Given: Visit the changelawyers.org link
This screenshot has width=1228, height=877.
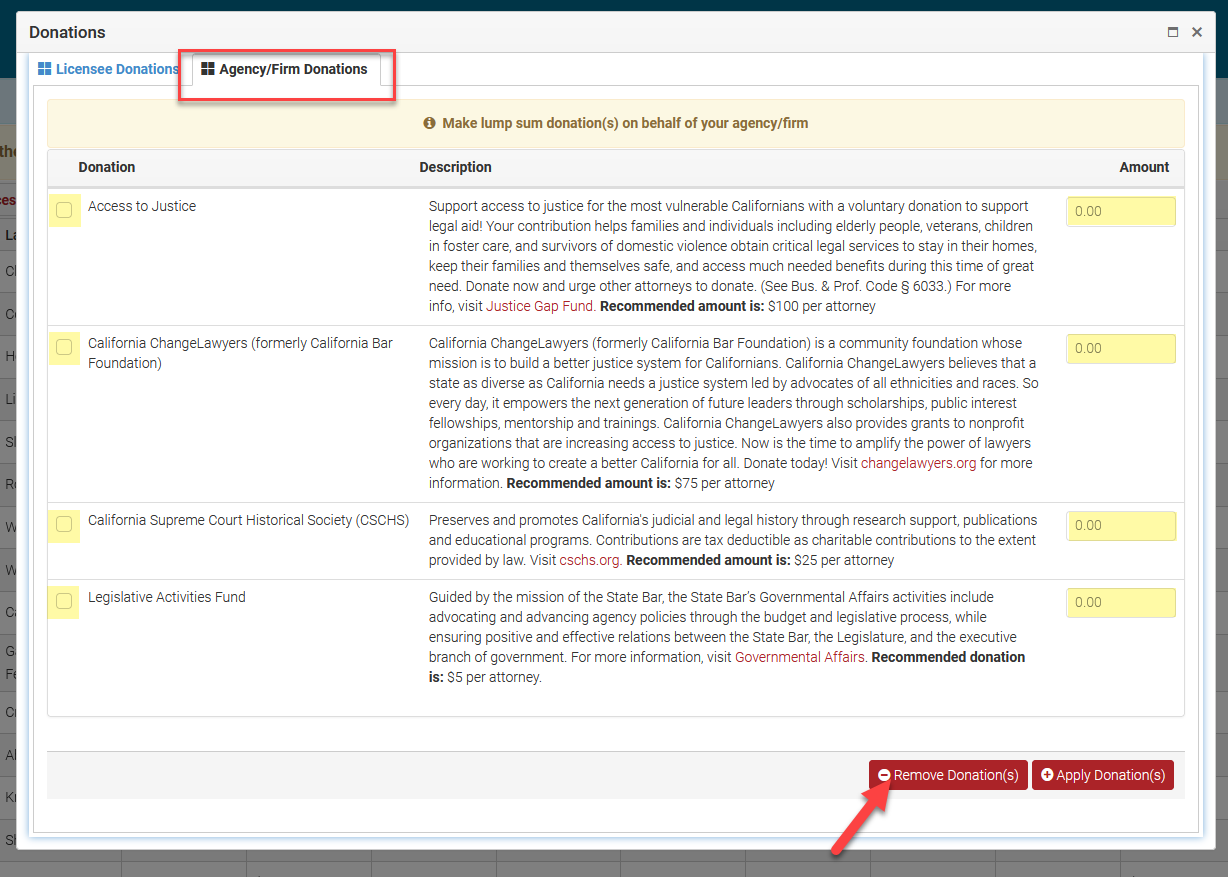Looking at the screenshot, I should (x=918, y=463).
